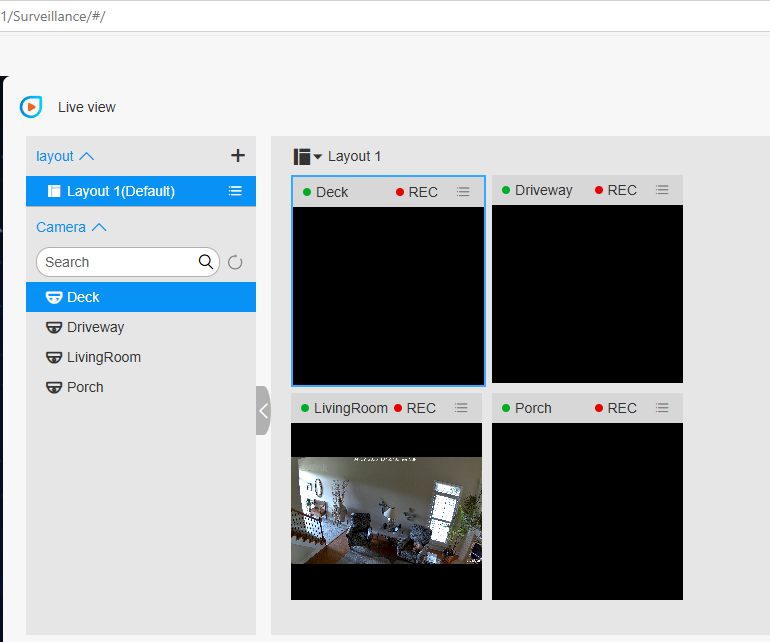Click the browser address bar URL
This screenshot has width=770, height=642.
53,16
